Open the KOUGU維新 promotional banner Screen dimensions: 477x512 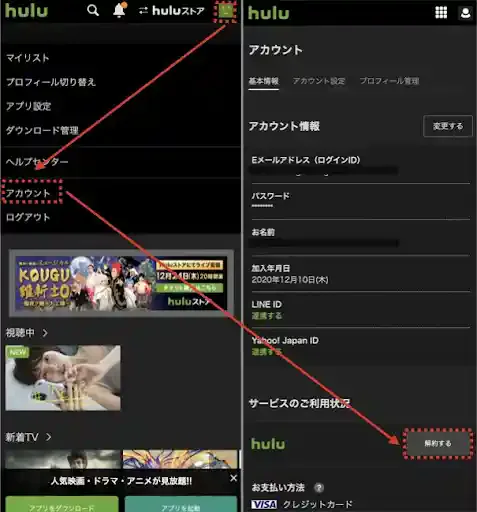tap(121, 283)
